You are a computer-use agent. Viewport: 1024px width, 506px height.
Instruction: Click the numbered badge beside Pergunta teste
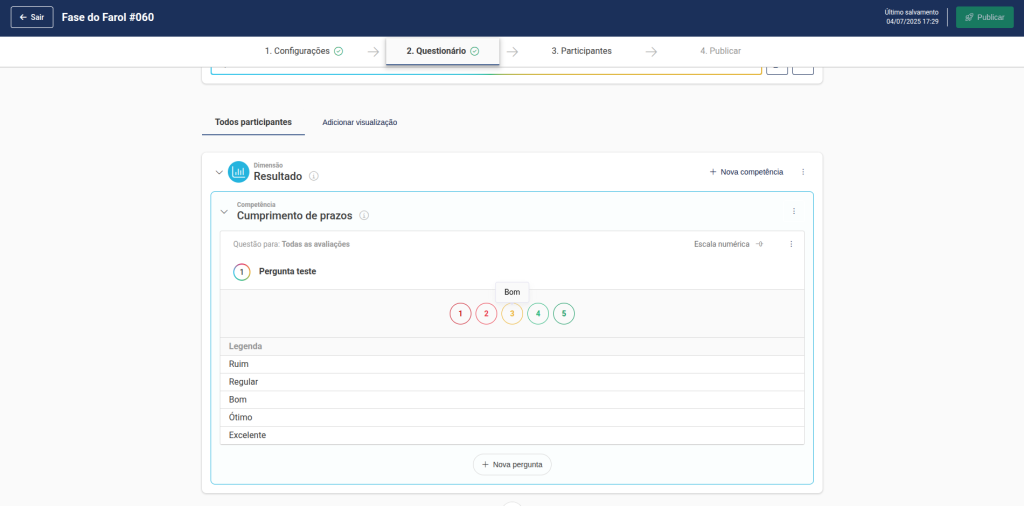point(241,272)
